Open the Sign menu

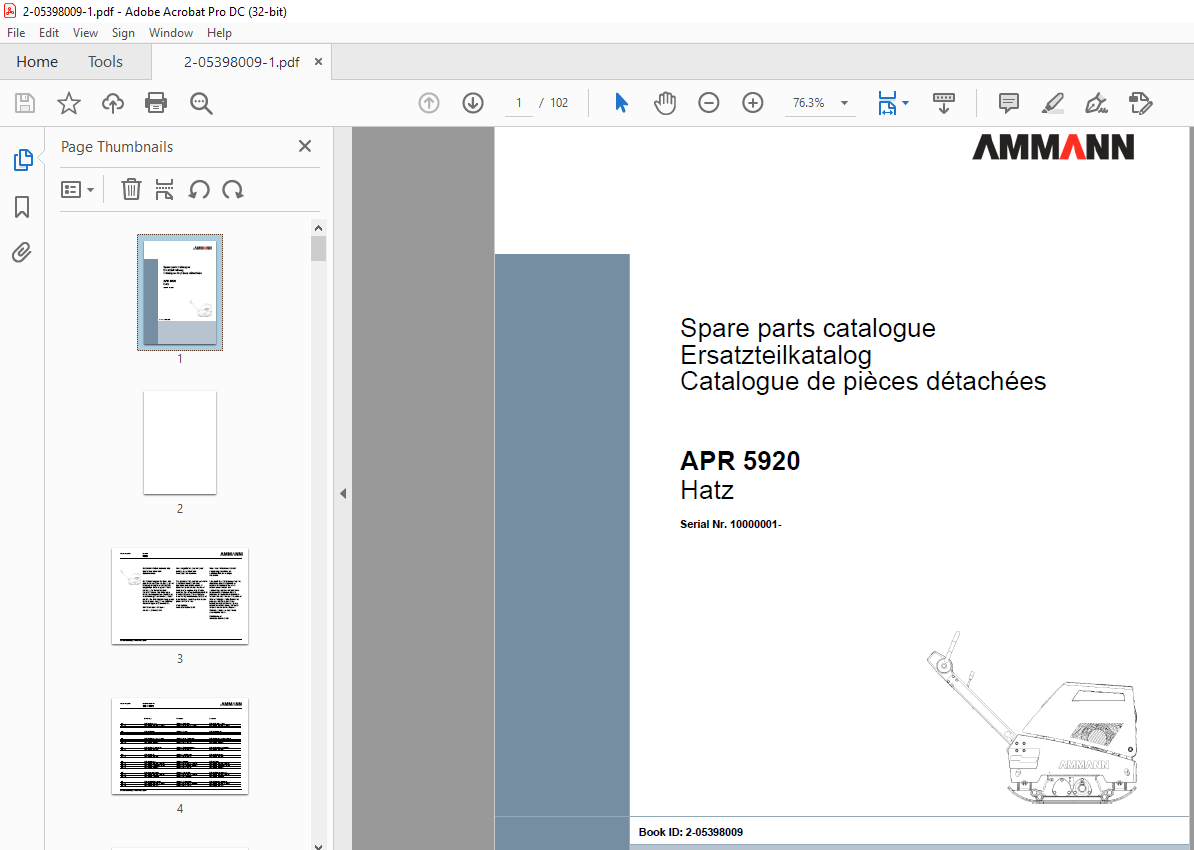coord(123,33)
